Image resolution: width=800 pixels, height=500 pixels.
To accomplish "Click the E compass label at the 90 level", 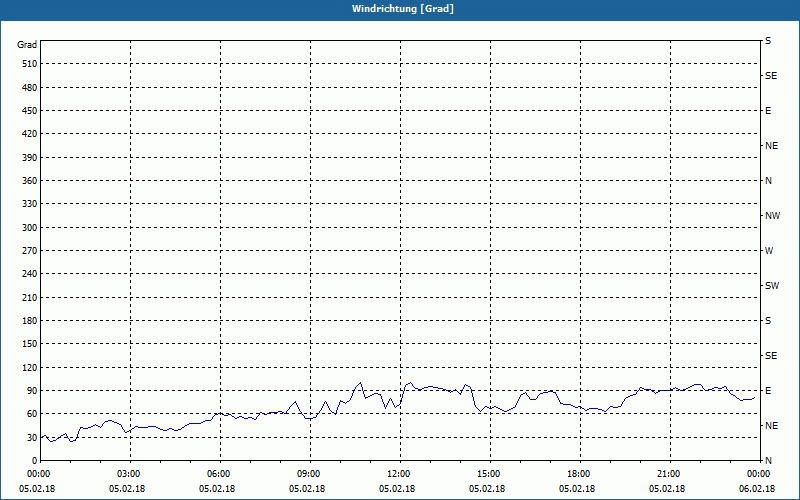I will tap(768, 391).
